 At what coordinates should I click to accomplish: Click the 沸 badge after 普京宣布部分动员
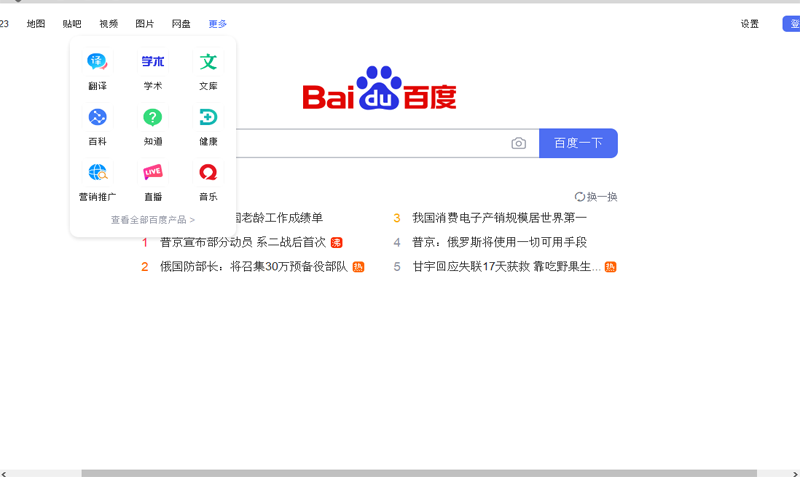coord(336,242)
